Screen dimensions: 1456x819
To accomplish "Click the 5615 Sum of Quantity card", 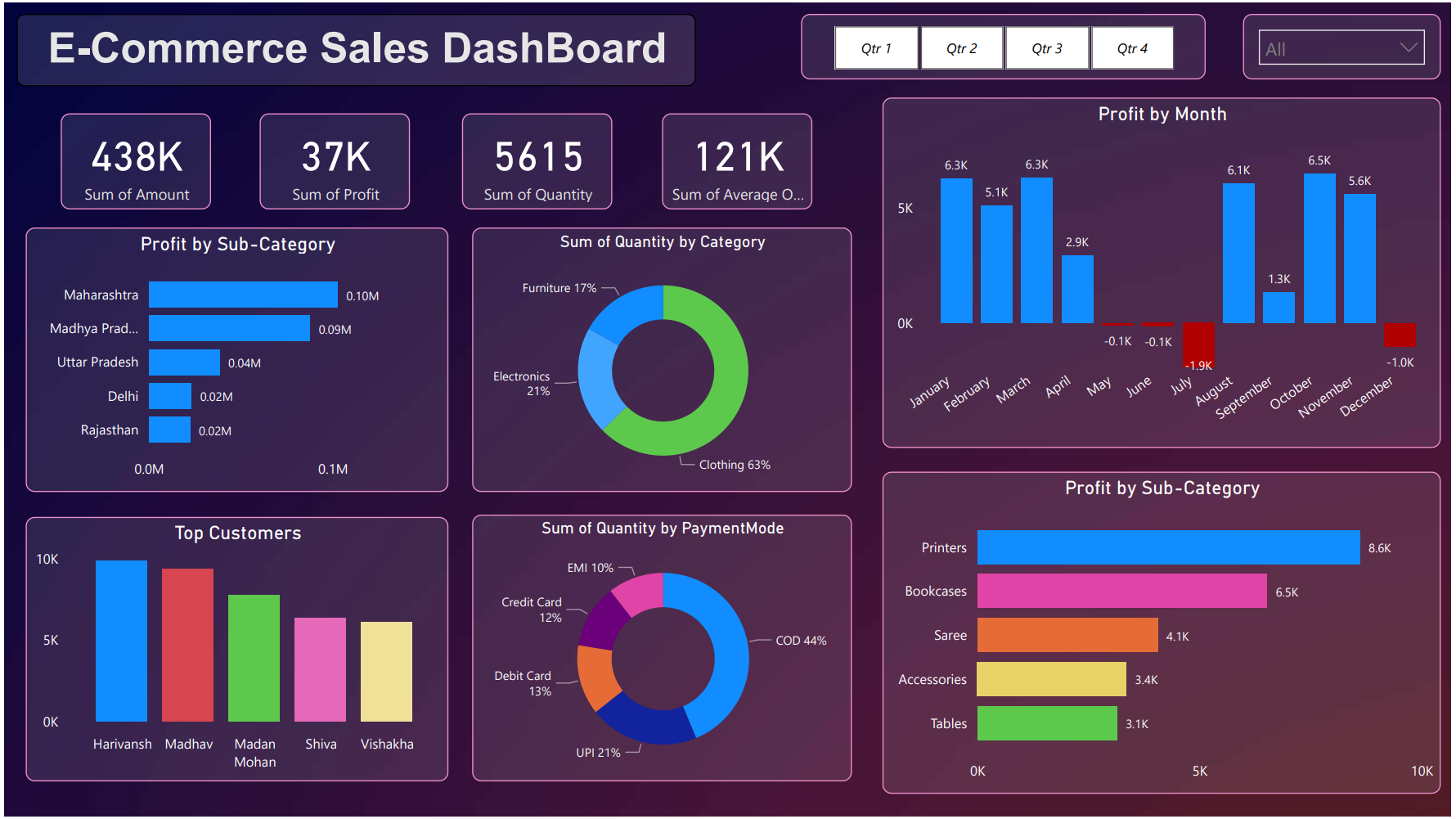I will pos(537,161).
